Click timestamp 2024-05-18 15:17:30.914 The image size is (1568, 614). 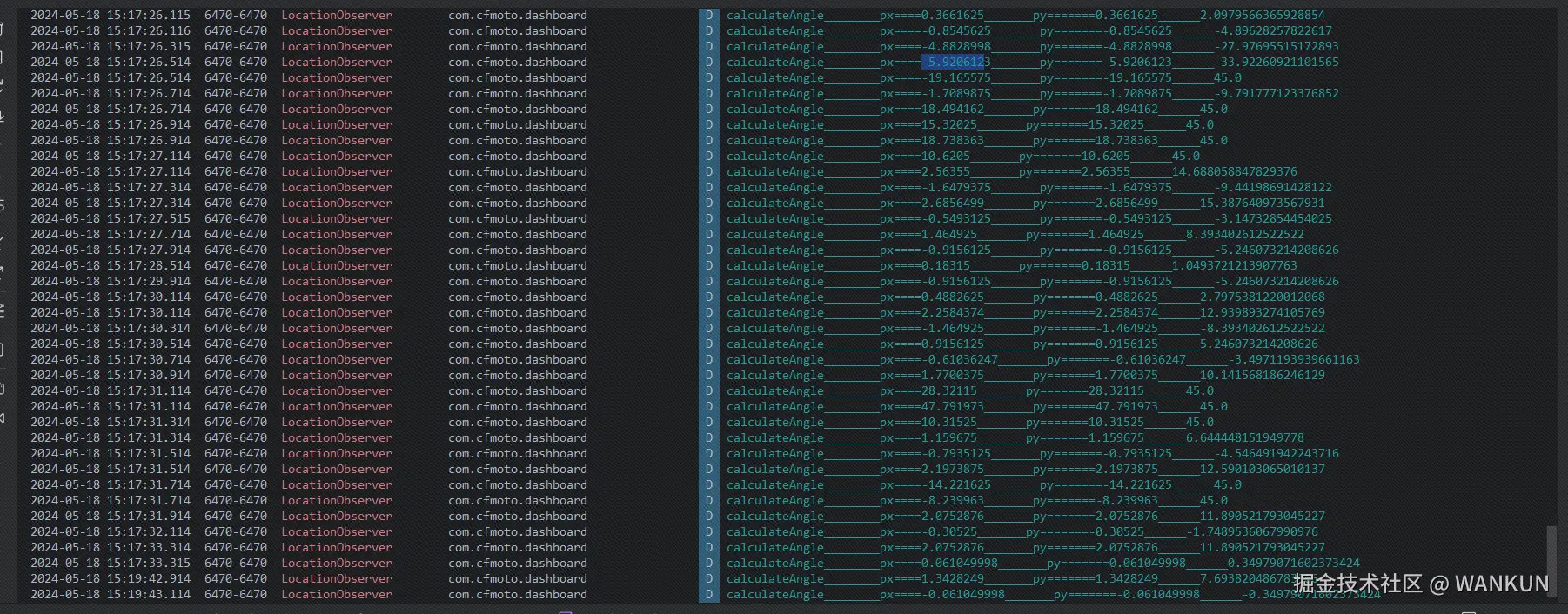tap(111, 375)
